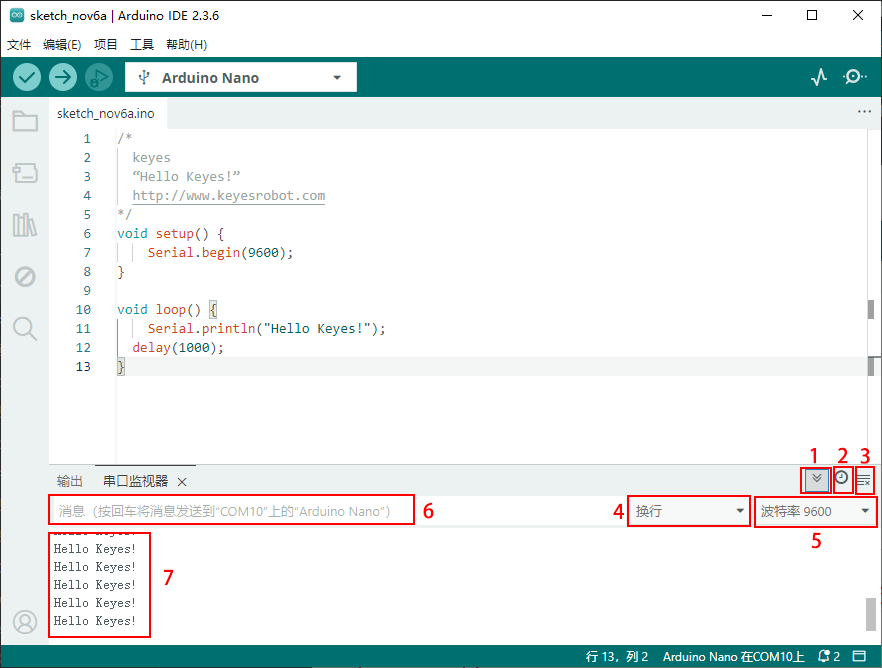This screenshot has width=882, height=668.
Task: Maximize the Arduino IDE window
Action: pyautogui.click(x=812, y=15)
